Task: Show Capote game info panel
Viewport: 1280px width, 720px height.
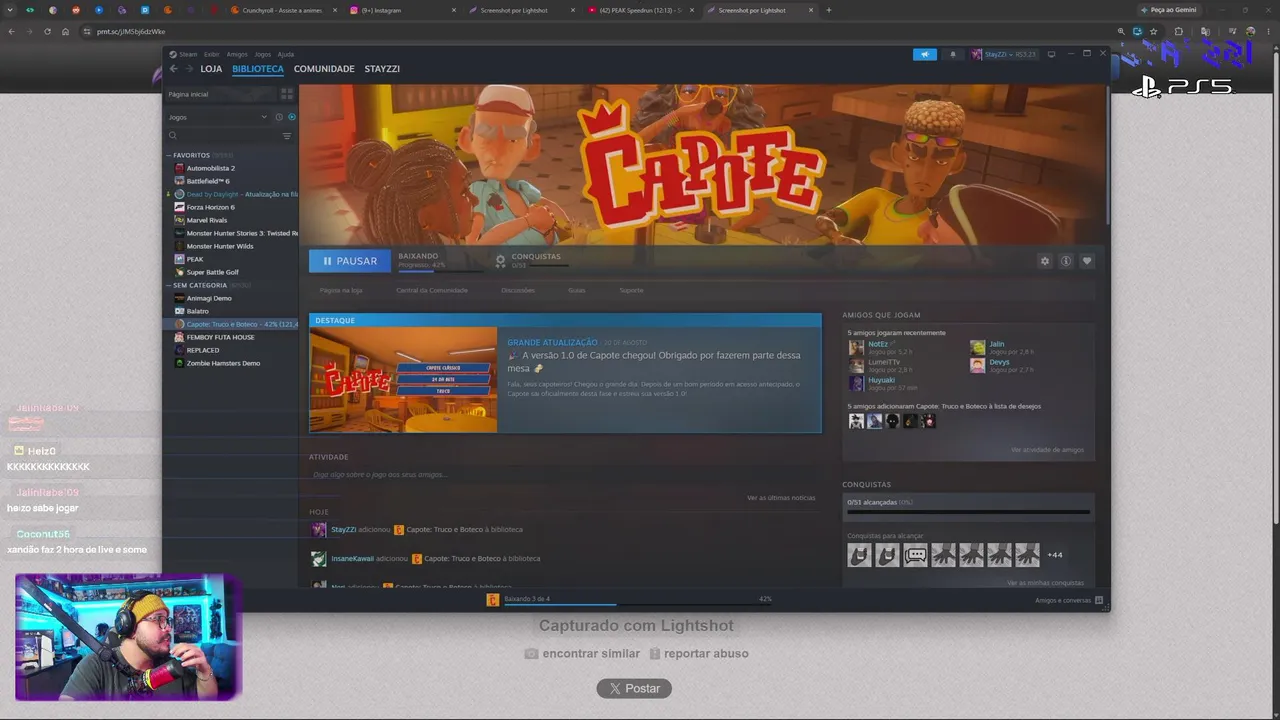Action: tap(1066, 261)
